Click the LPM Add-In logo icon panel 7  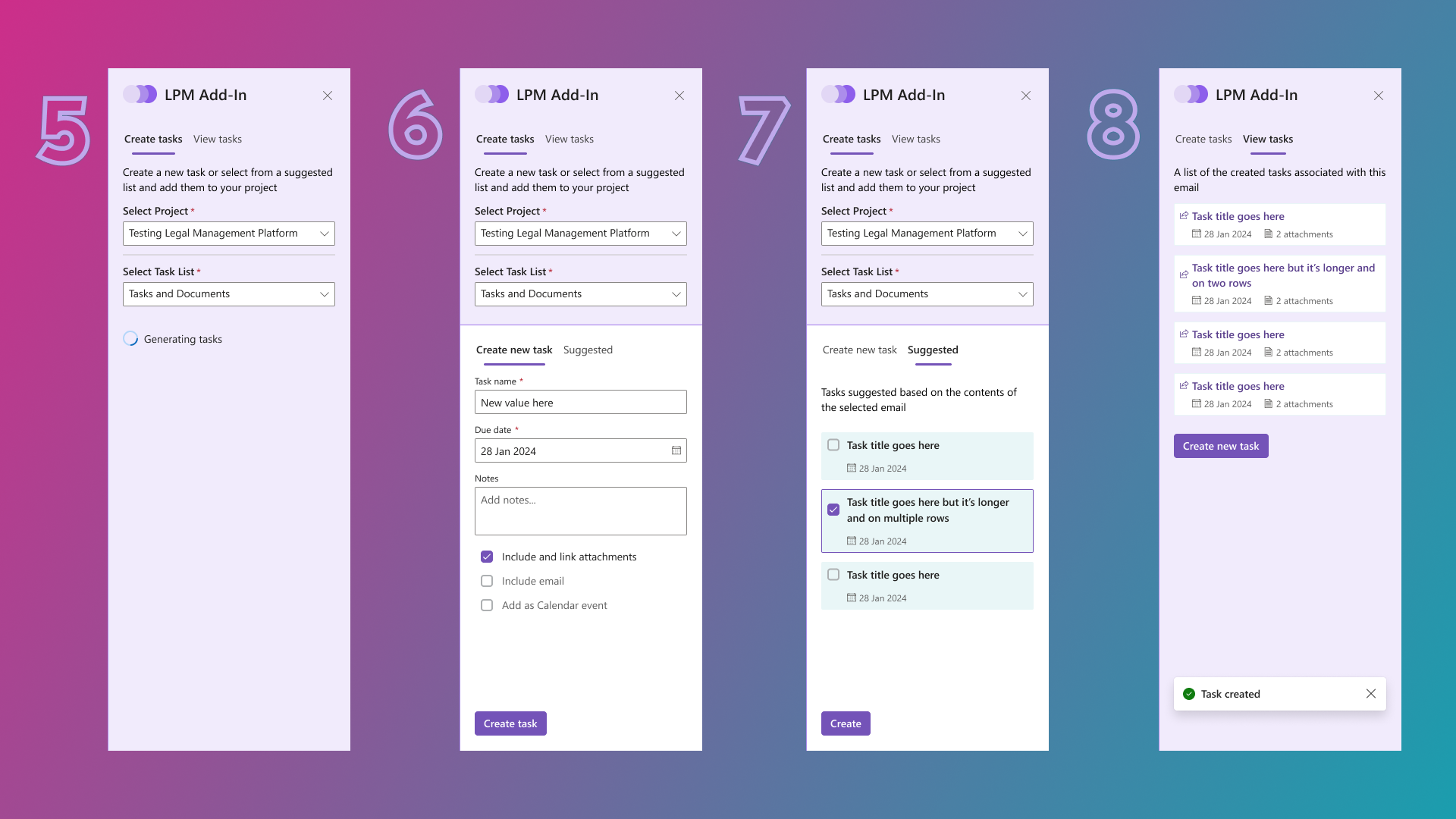point(839,93)
